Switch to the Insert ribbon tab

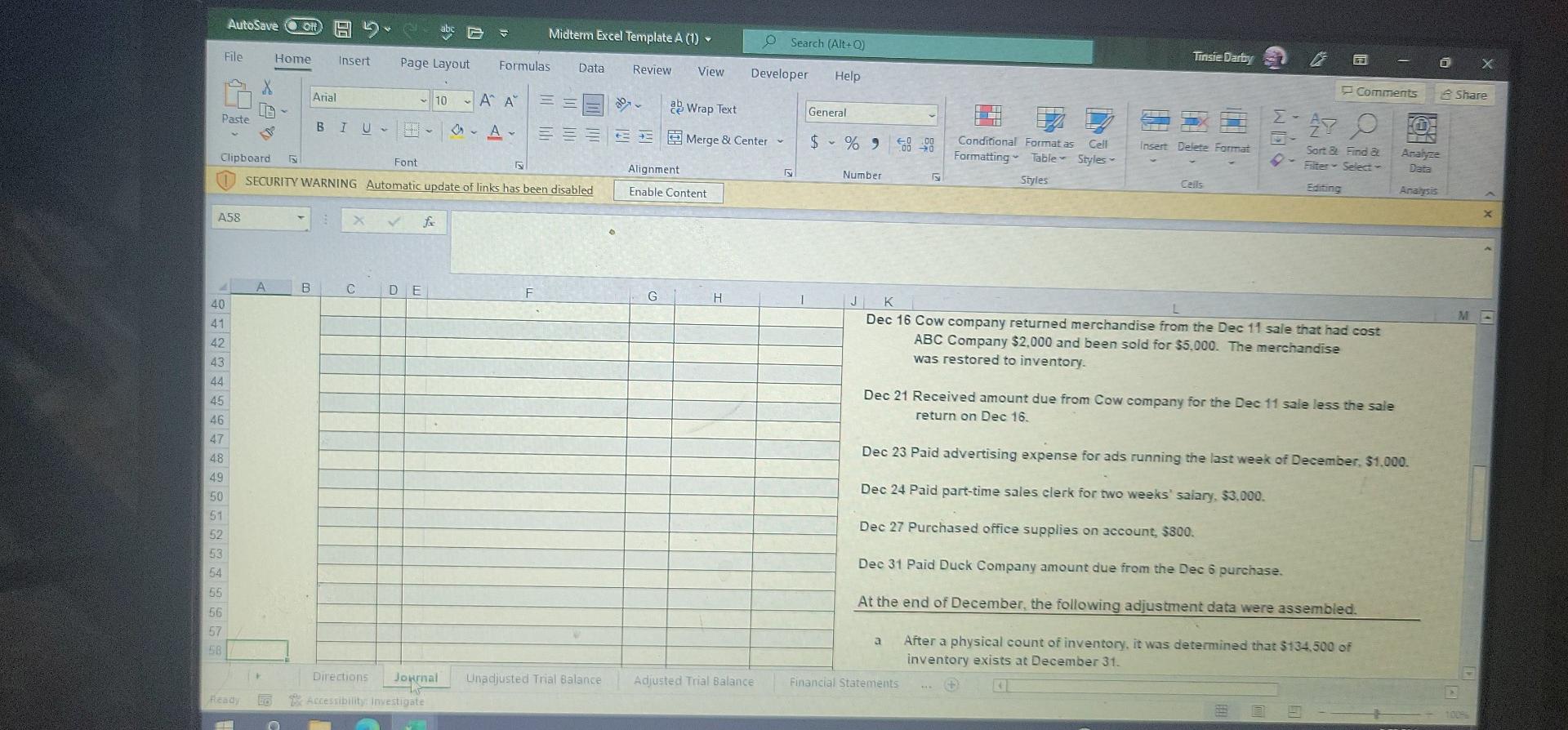354,60
